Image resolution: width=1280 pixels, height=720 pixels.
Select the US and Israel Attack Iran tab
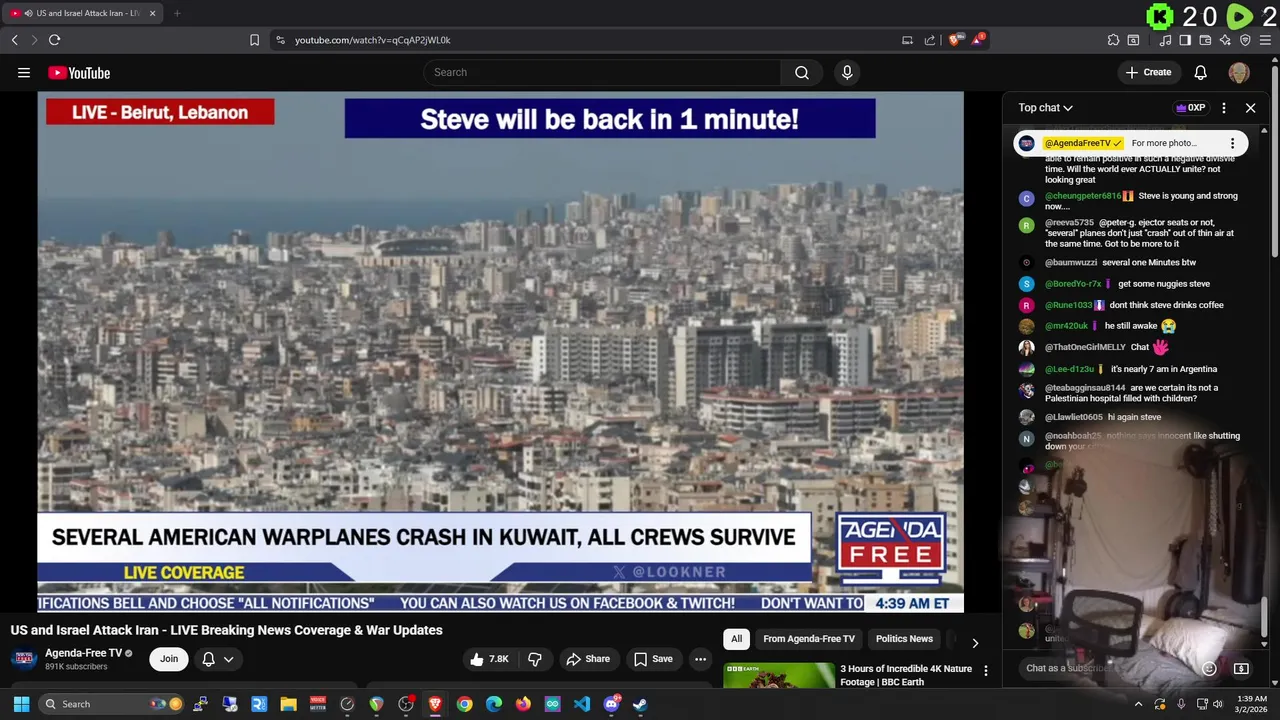[x=82, y=13]
